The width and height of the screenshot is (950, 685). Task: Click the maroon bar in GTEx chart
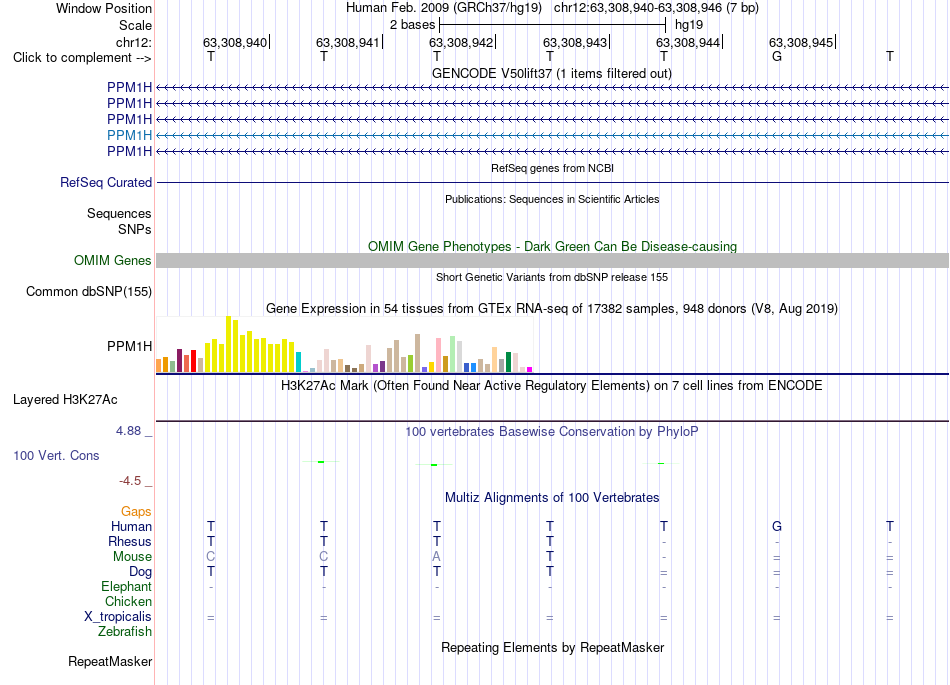179,360
